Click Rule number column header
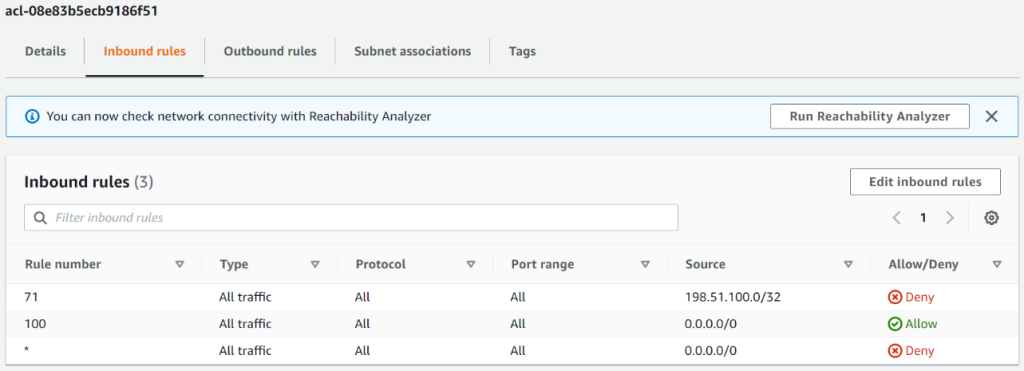The width and height of the screenshot is (1024, 371). (63, 265)
